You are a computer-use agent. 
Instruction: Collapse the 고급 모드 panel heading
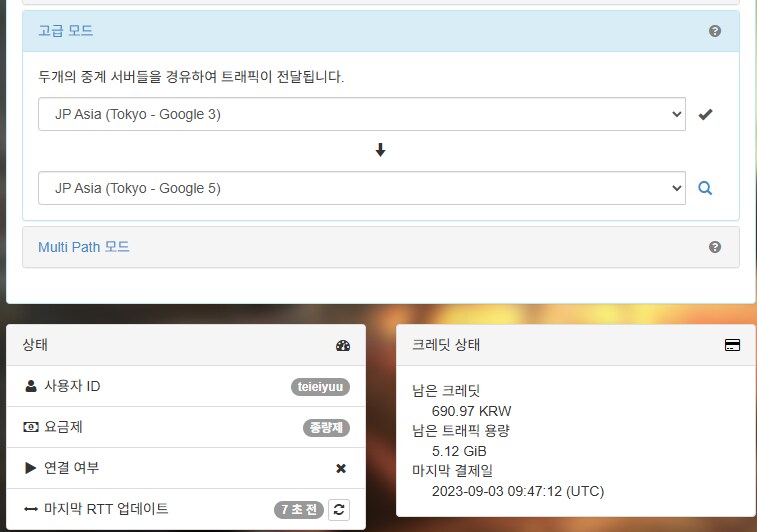(x=66, y=31)
